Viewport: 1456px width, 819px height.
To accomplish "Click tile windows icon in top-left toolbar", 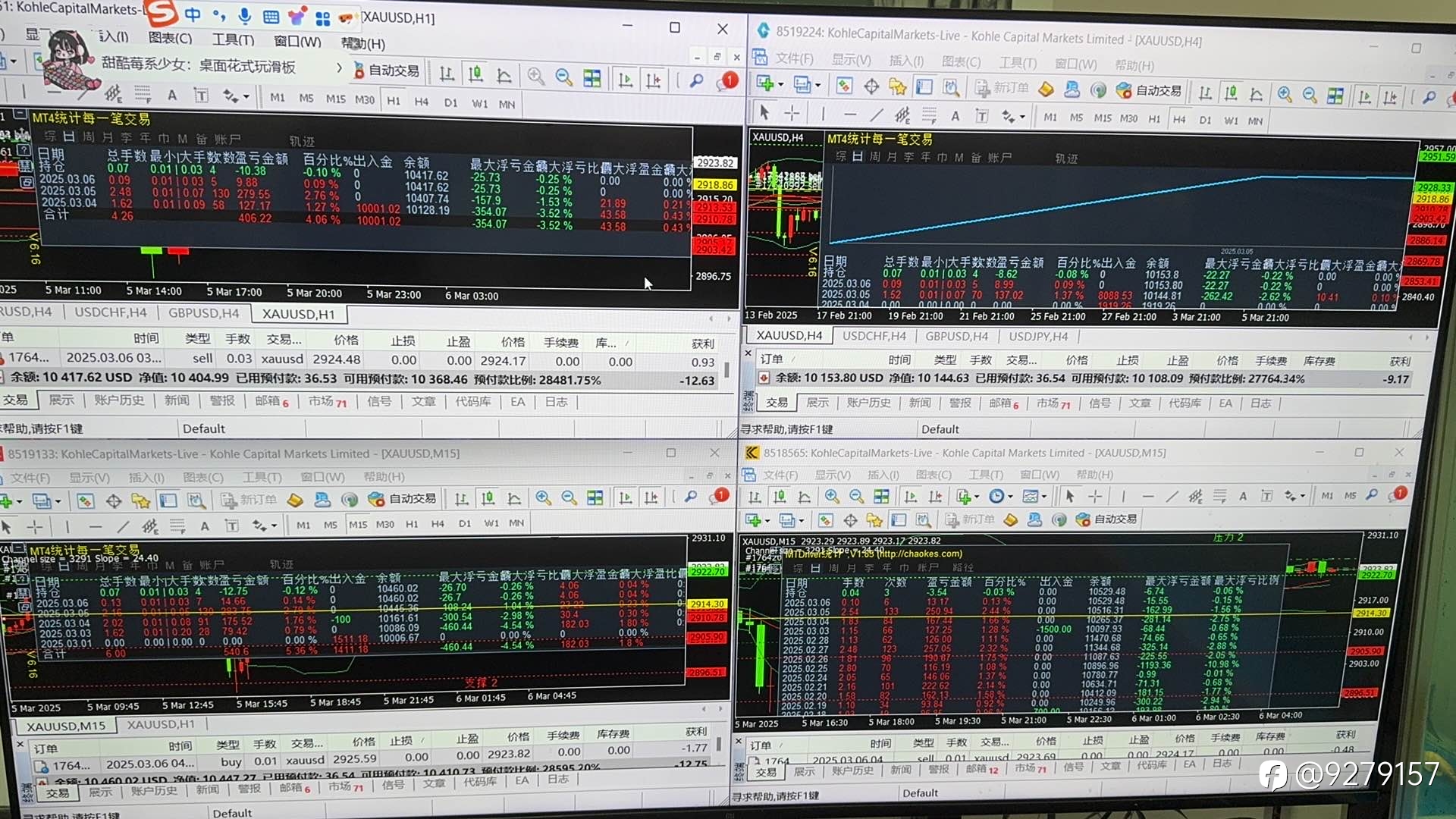I will (x=591, y=77).
